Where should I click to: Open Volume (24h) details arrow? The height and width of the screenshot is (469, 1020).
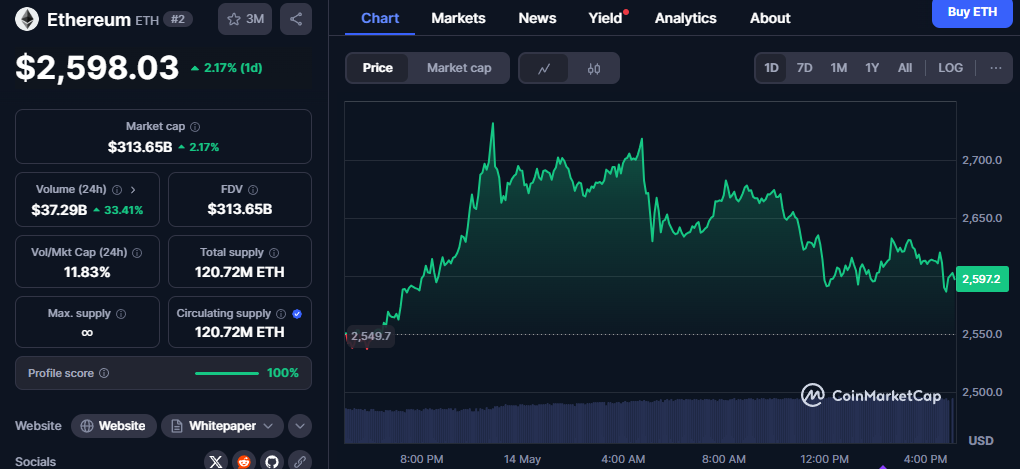(133, 190)
